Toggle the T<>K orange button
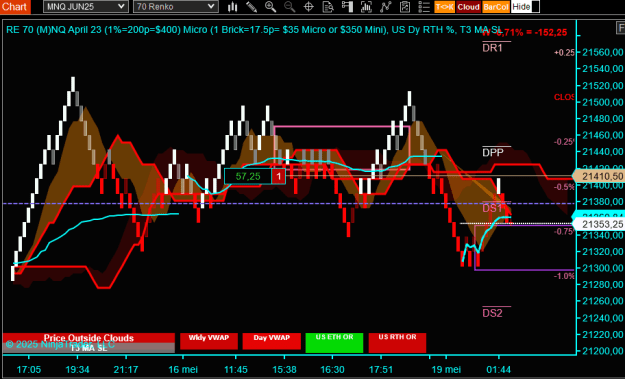Image resolution: width=625 pixels, height=379 pixels. (x=444, y=7)
